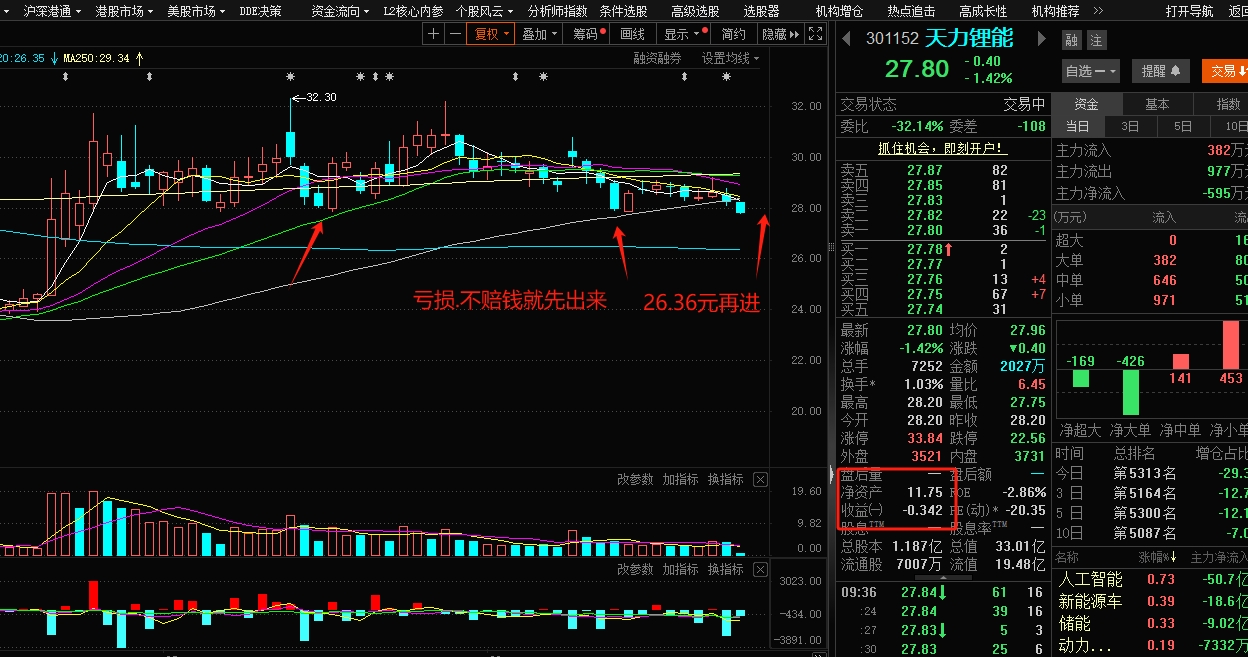1248x657 pixels.
Task: Click the 画线 drawing tool button
Action: tap(633, 34)
